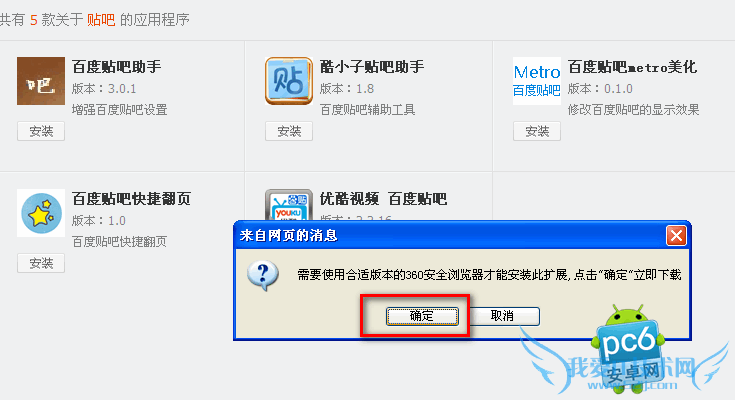
Task: Open the 酷小子贴吧助手 title link
Action: click(372, 67)
